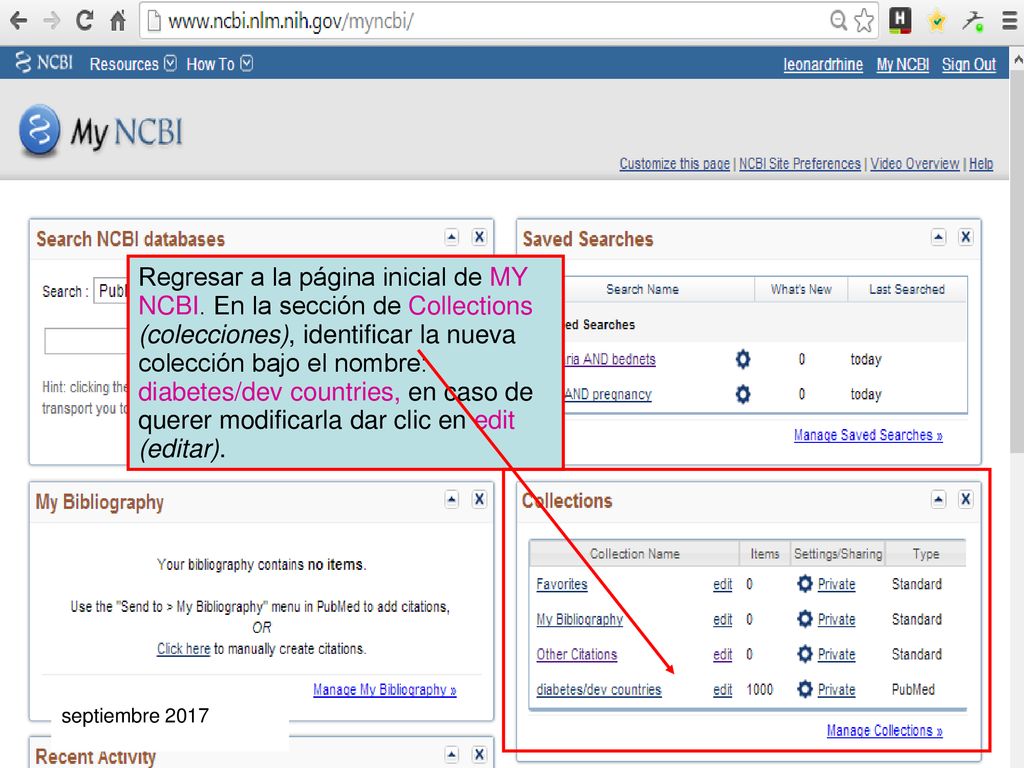Click Private setting for My Bibliography
The width and height of the screenshot is (1024, 768).
837,619
